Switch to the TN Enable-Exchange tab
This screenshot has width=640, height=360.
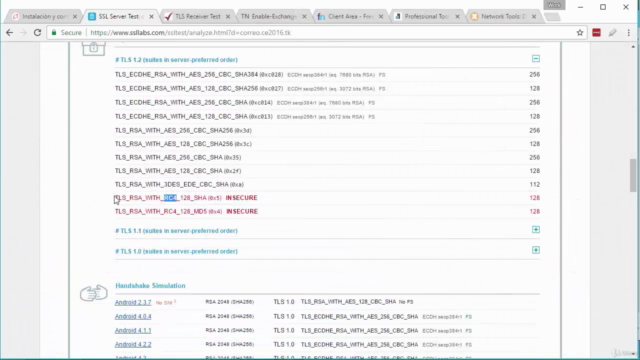(x=269, y=17)
